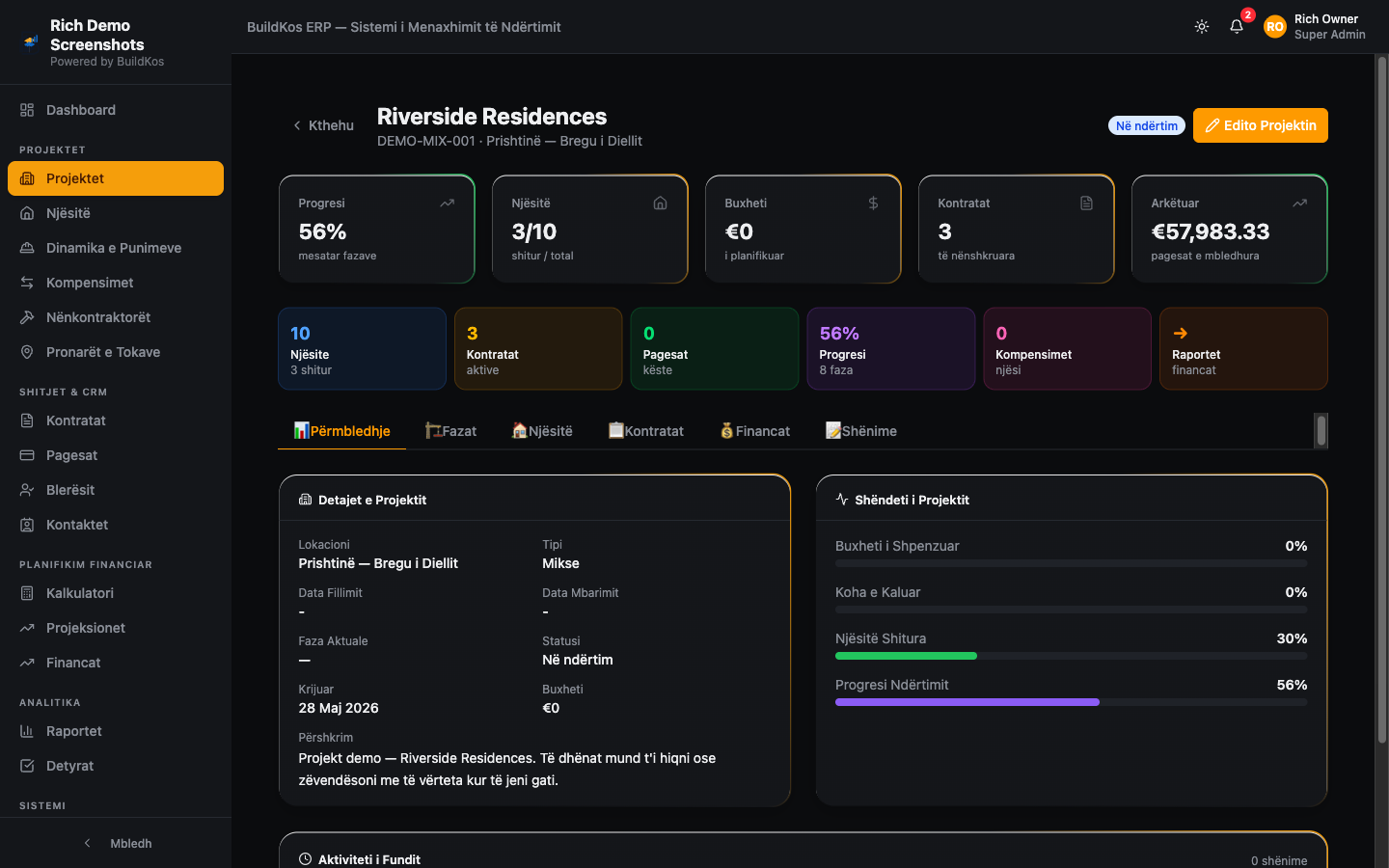Select the Dinamika e Punimeve icon
The image size is (1389, 868).
27,248
